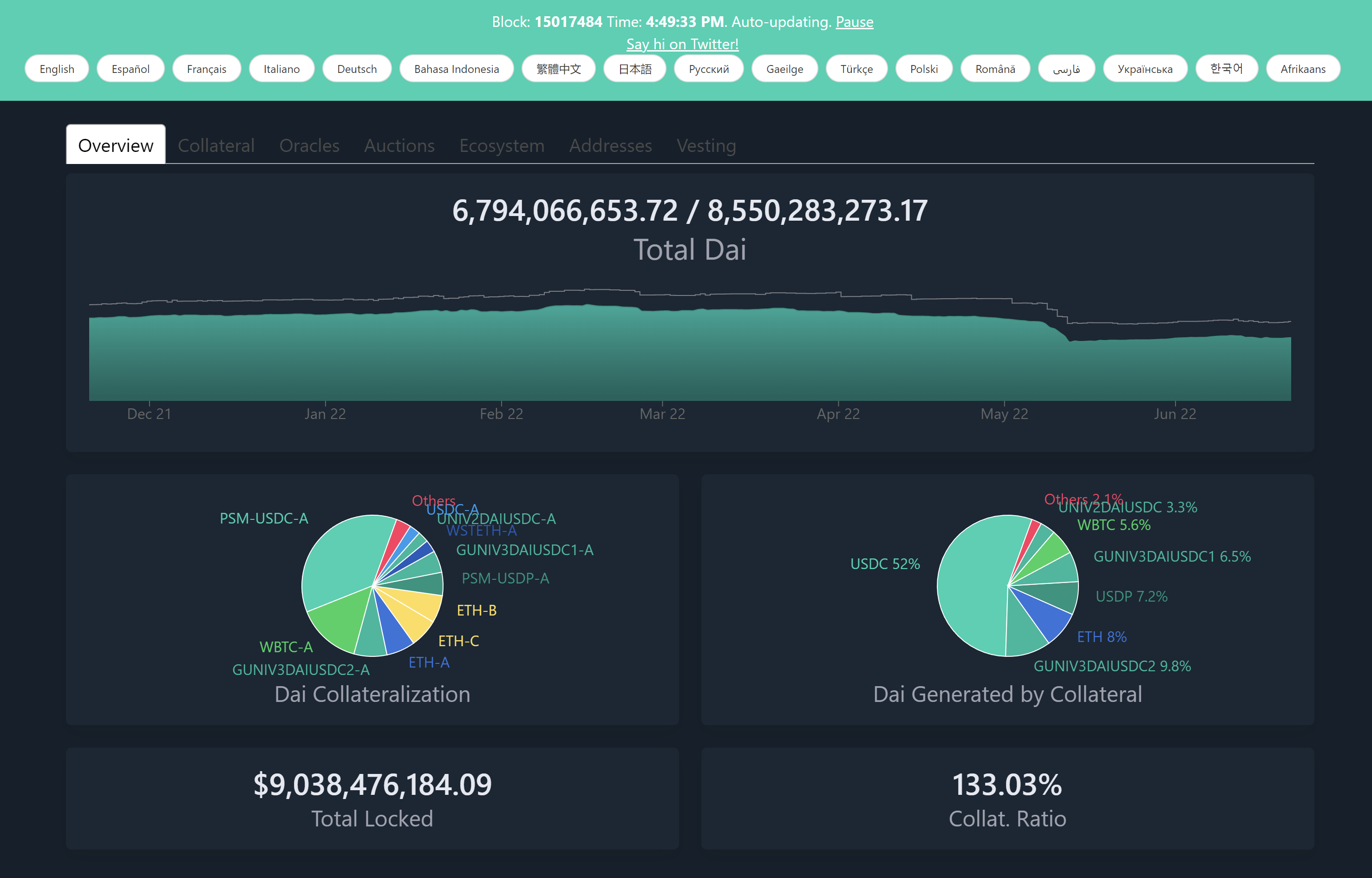Select Bahasa Indonesia language
This screenshot has width=1372, height=878.
[457, 68]
